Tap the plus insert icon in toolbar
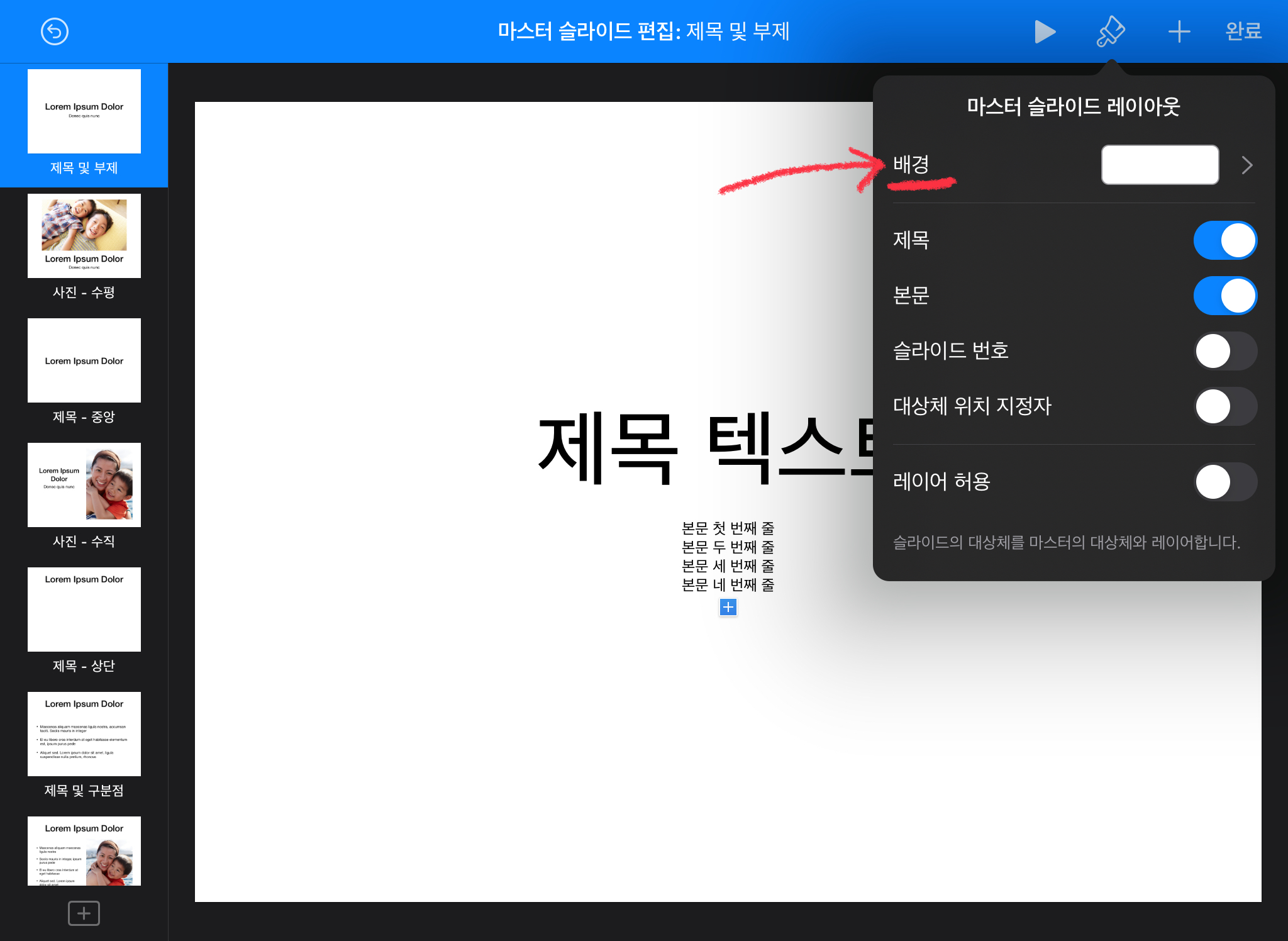Image resolution: width=1288 pixels, height=941 pixels. [1179, 31]
